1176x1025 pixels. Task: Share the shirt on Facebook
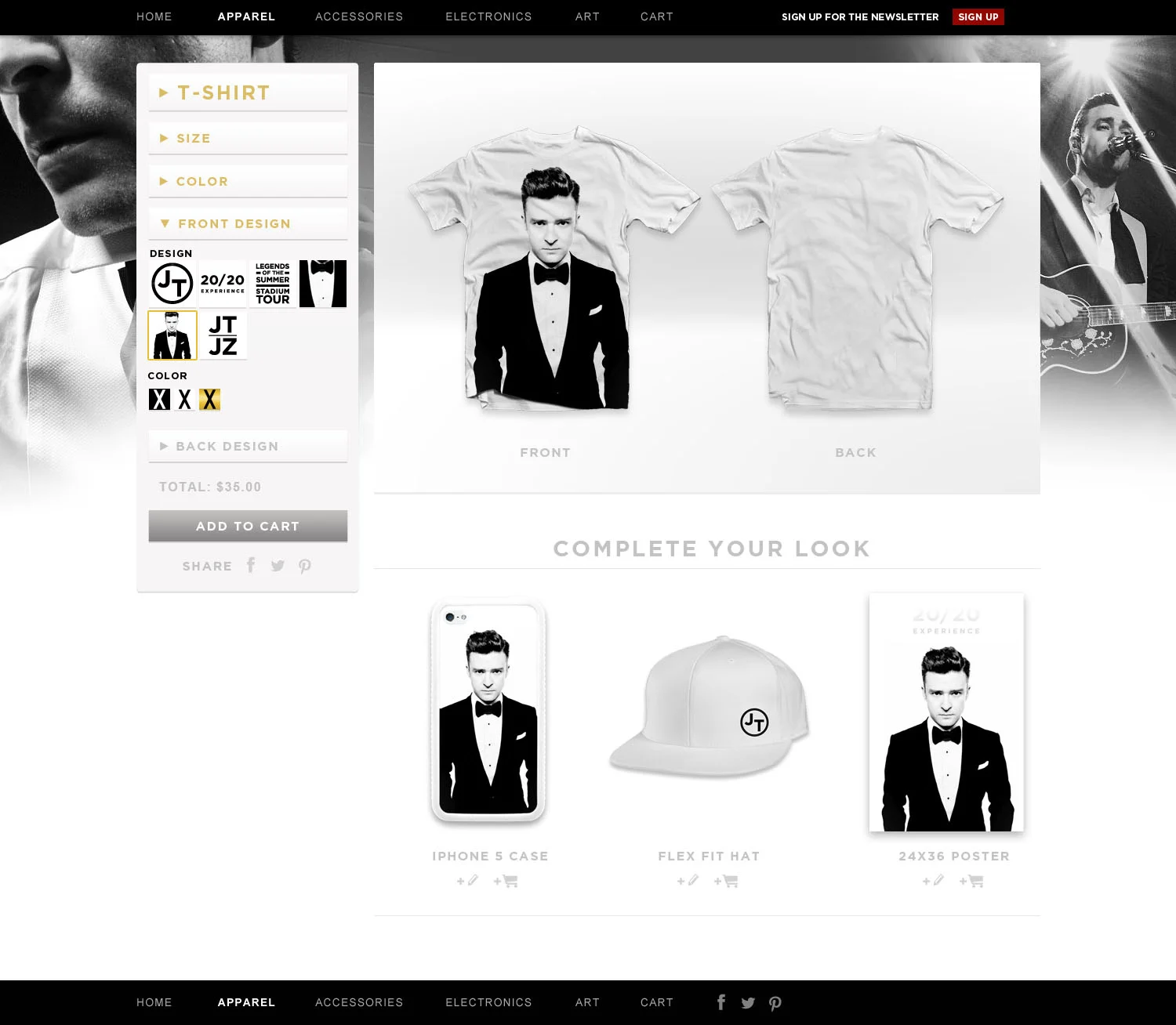pos(250,565)
